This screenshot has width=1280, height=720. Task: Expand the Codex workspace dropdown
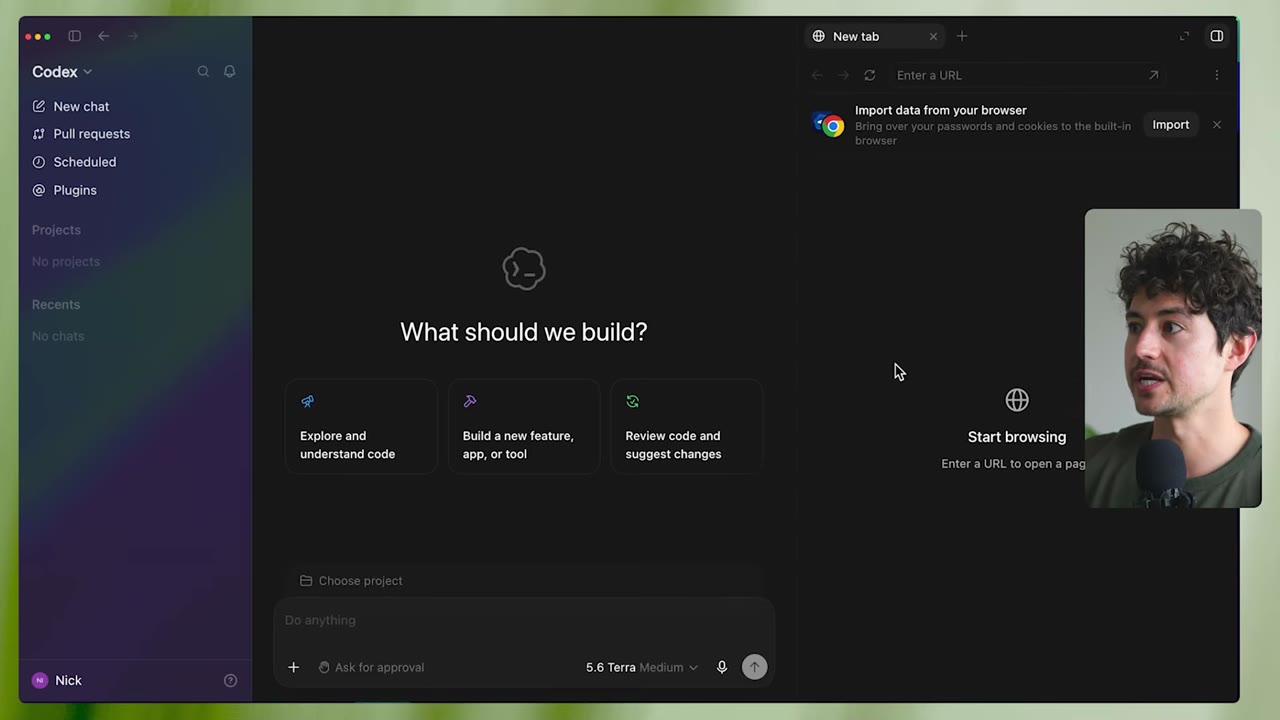pyautogui.click(x=62, y=71)
